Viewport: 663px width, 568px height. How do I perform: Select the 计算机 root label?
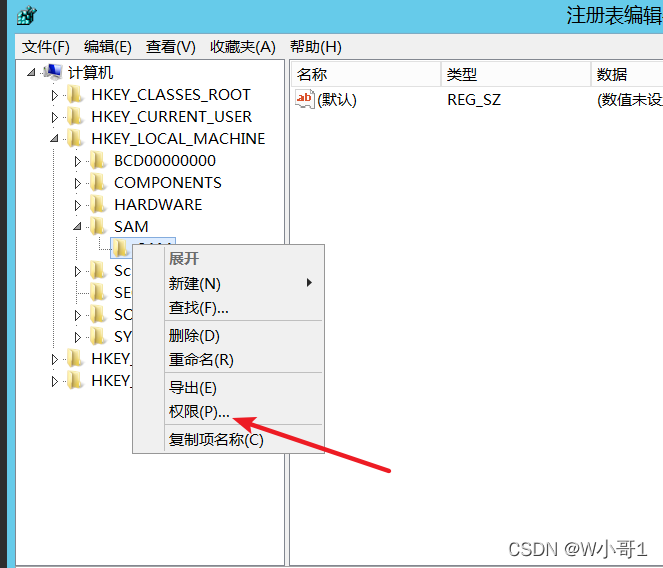pos(90,72)
